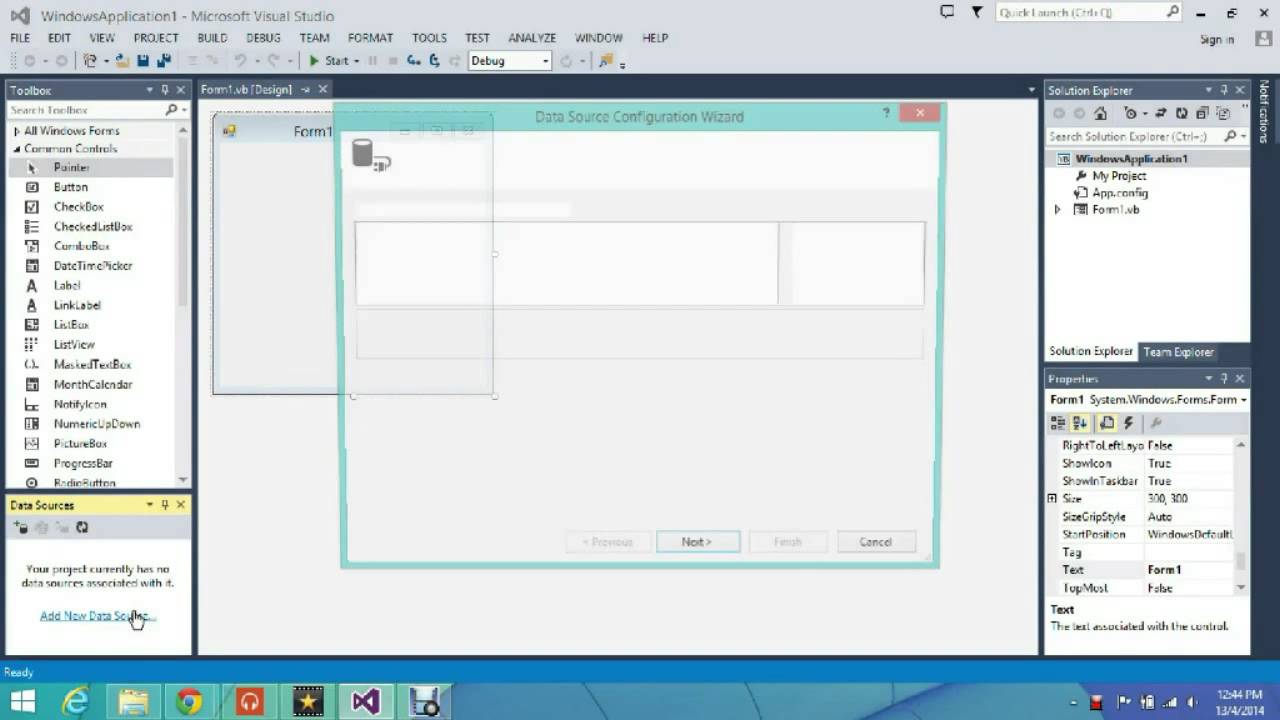Open the Properties window options dropdown arrow

tap(1208, 379)
